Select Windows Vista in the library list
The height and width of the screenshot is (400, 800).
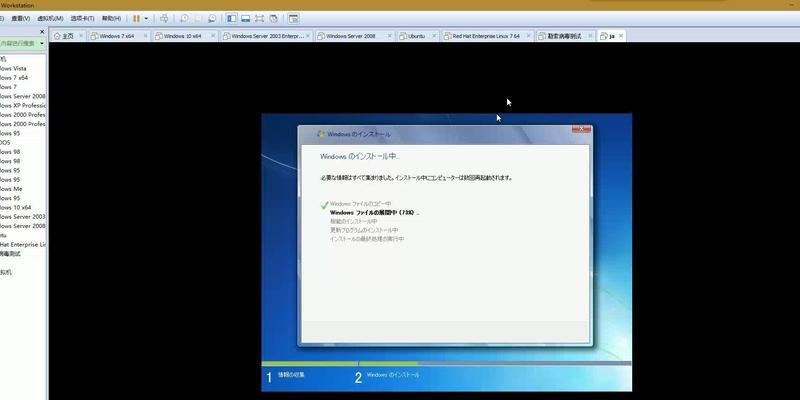[13, 68]
